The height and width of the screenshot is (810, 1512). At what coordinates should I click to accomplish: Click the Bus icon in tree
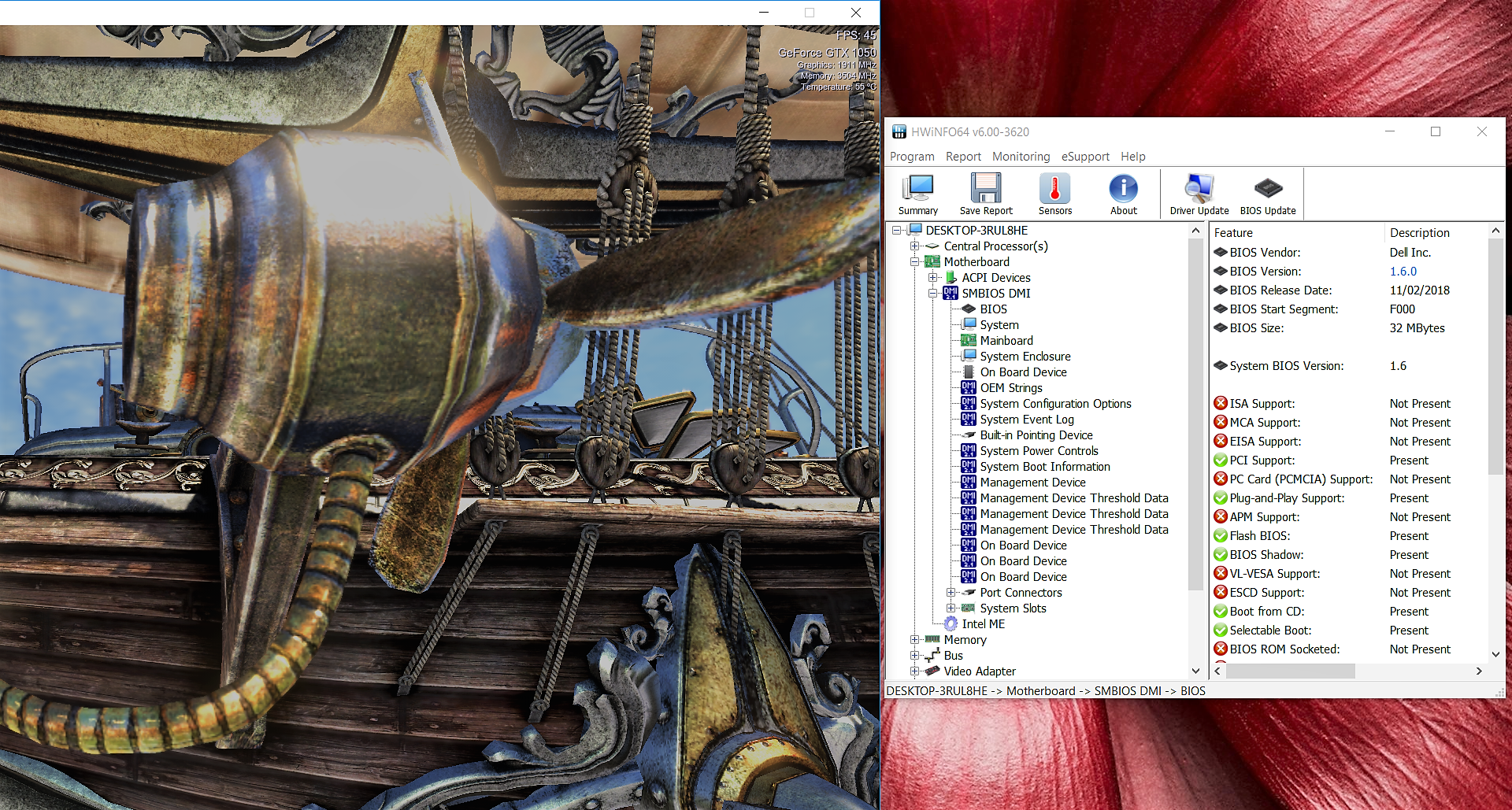pos(933,655)
